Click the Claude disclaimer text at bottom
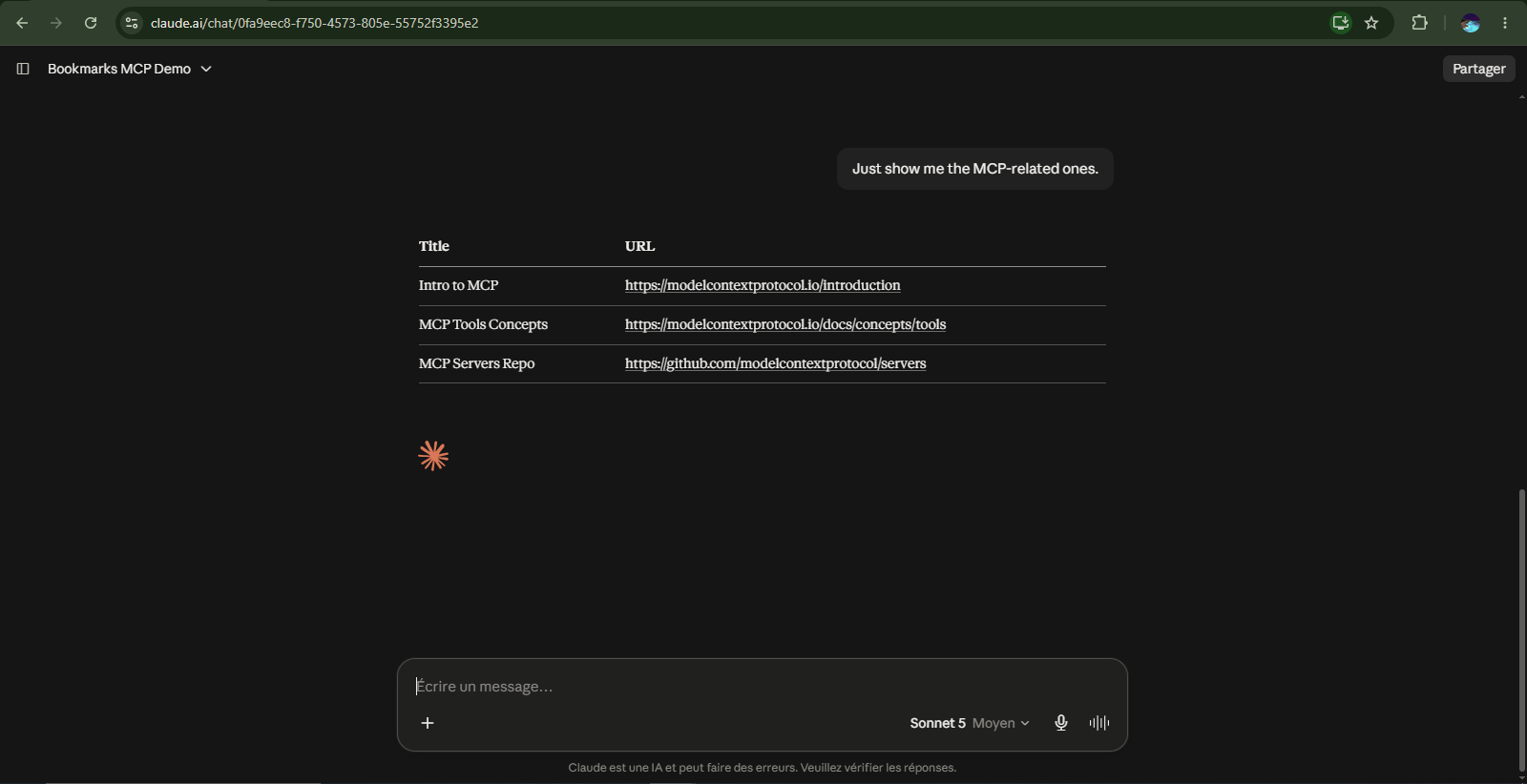 click(763, 768)
